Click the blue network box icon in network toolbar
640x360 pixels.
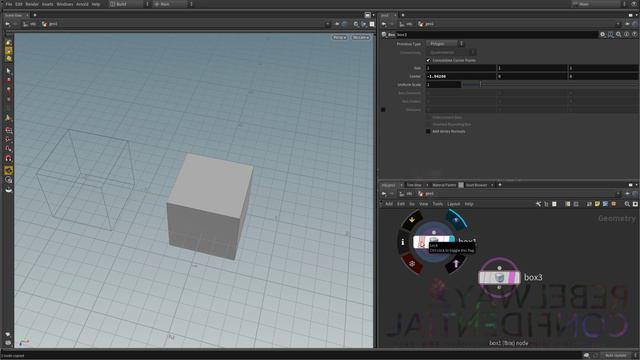coord(605,204)
